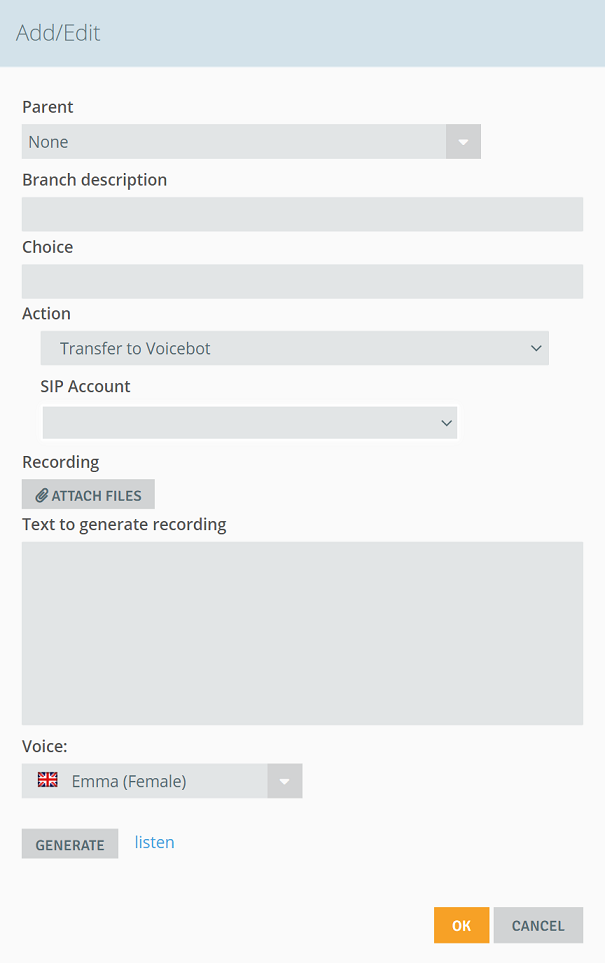Click the Branch description input field
This screenshot has width=605, height=963.
(302, 214)
